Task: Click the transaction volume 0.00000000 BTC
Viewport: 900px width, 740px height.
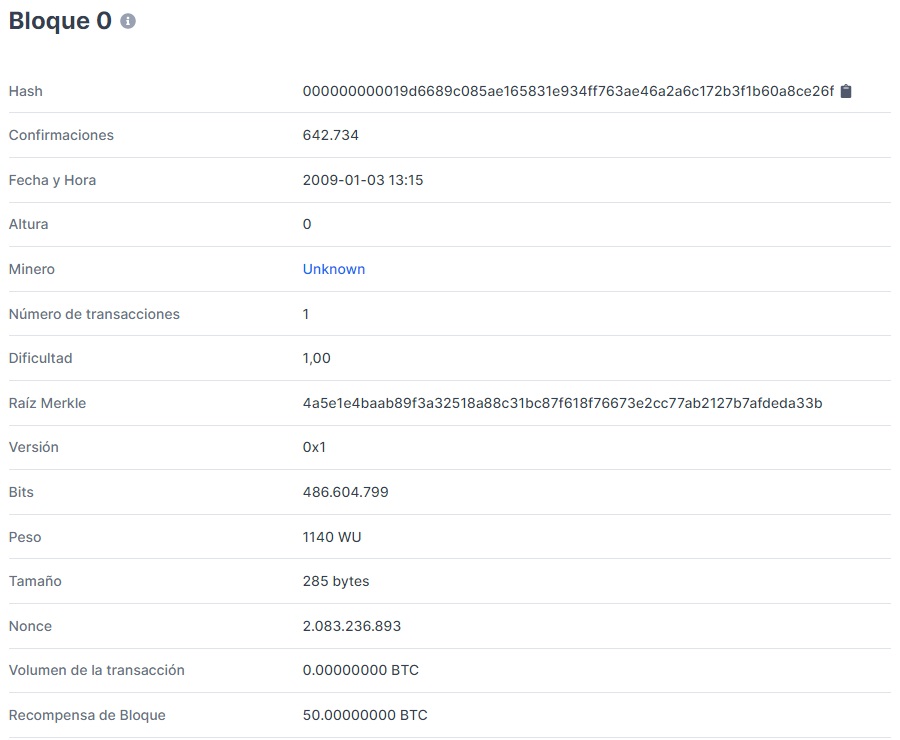Action: 361,670
